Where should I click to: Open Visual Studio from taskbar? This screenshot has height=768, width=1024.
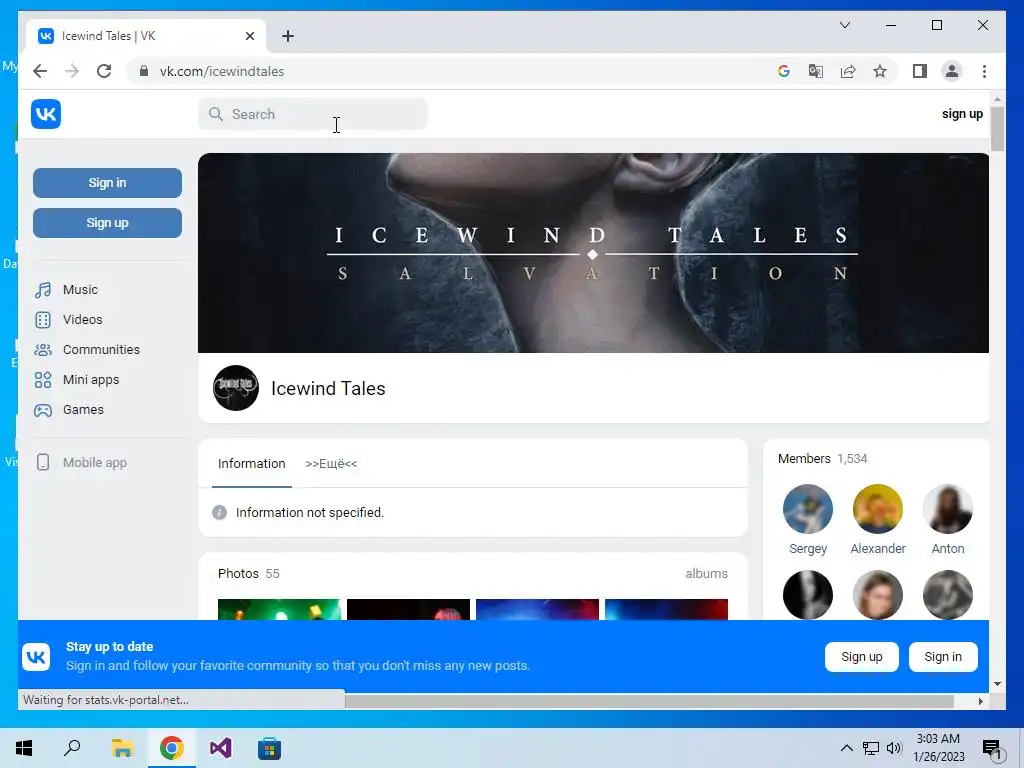pos(221,748)
